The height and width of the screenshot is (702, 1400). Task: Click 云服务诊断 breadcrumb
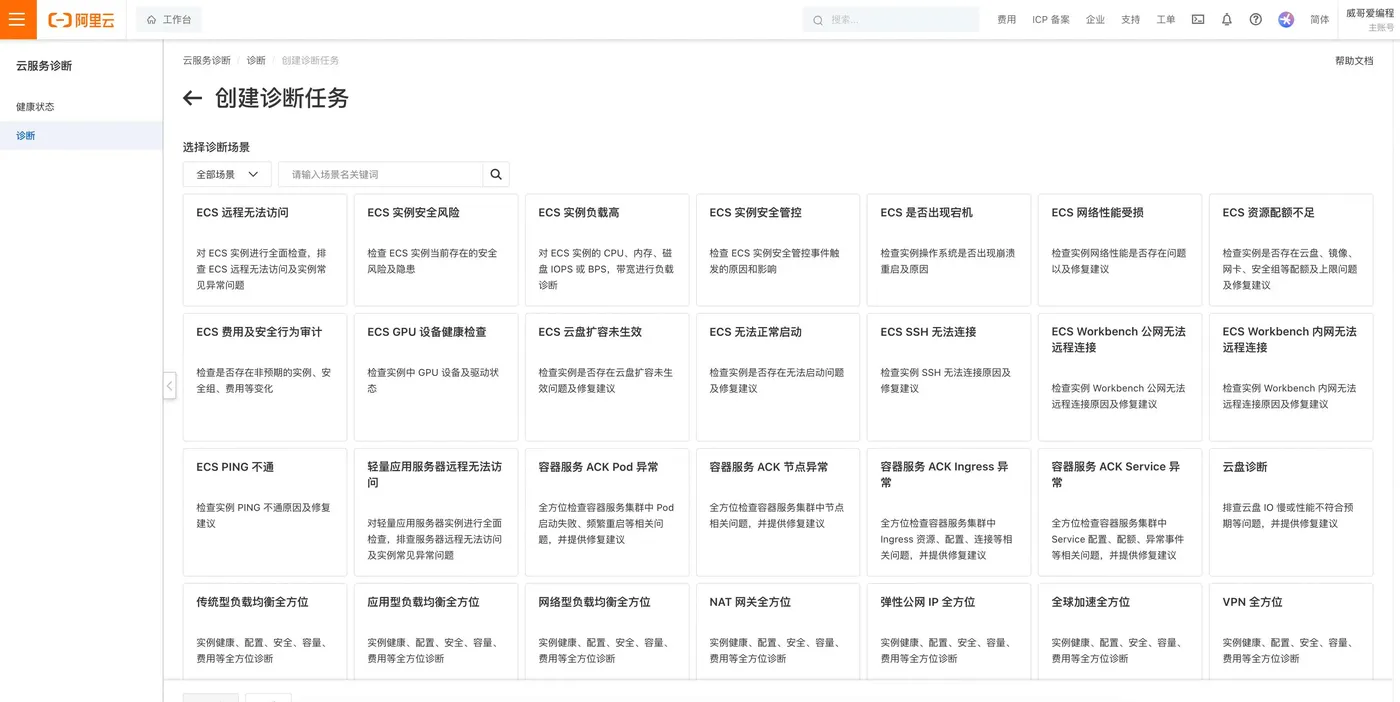coord(206,61)
